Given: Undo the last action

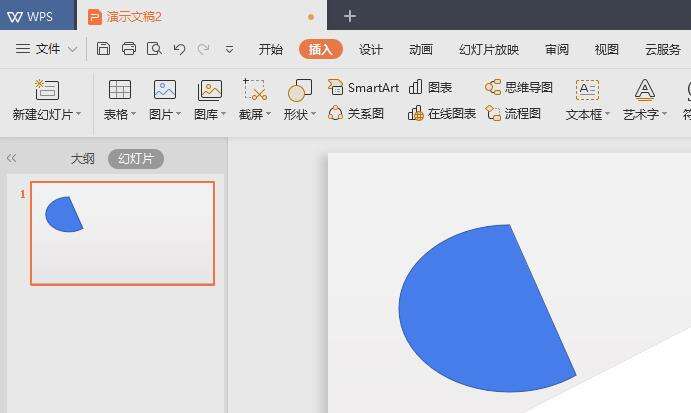Looking at the screenshot, I should (179, 49).
